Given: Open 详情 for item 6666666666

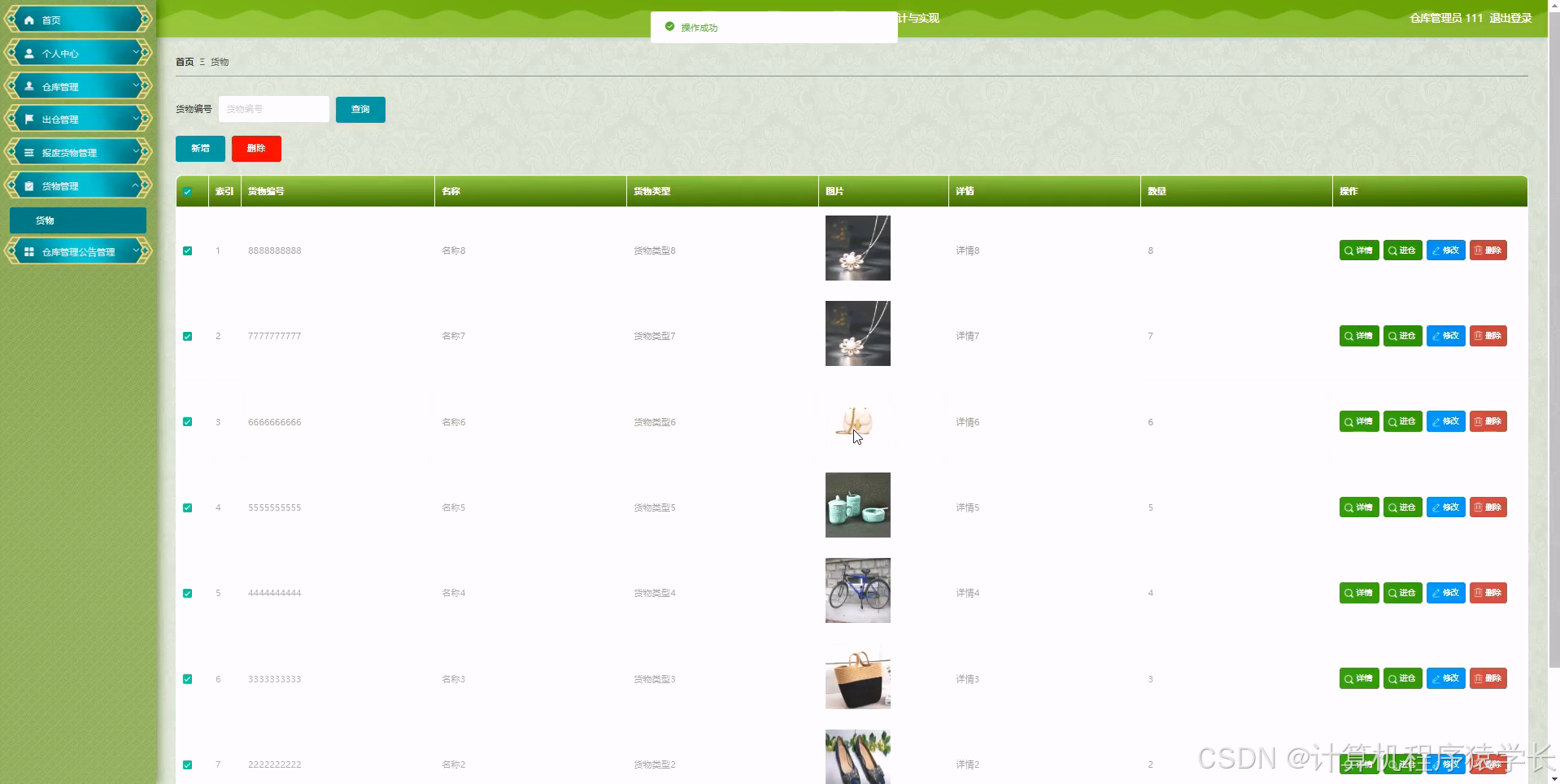Looking at the screenshot, I should pyautogui.click(x=1359, y=421).
